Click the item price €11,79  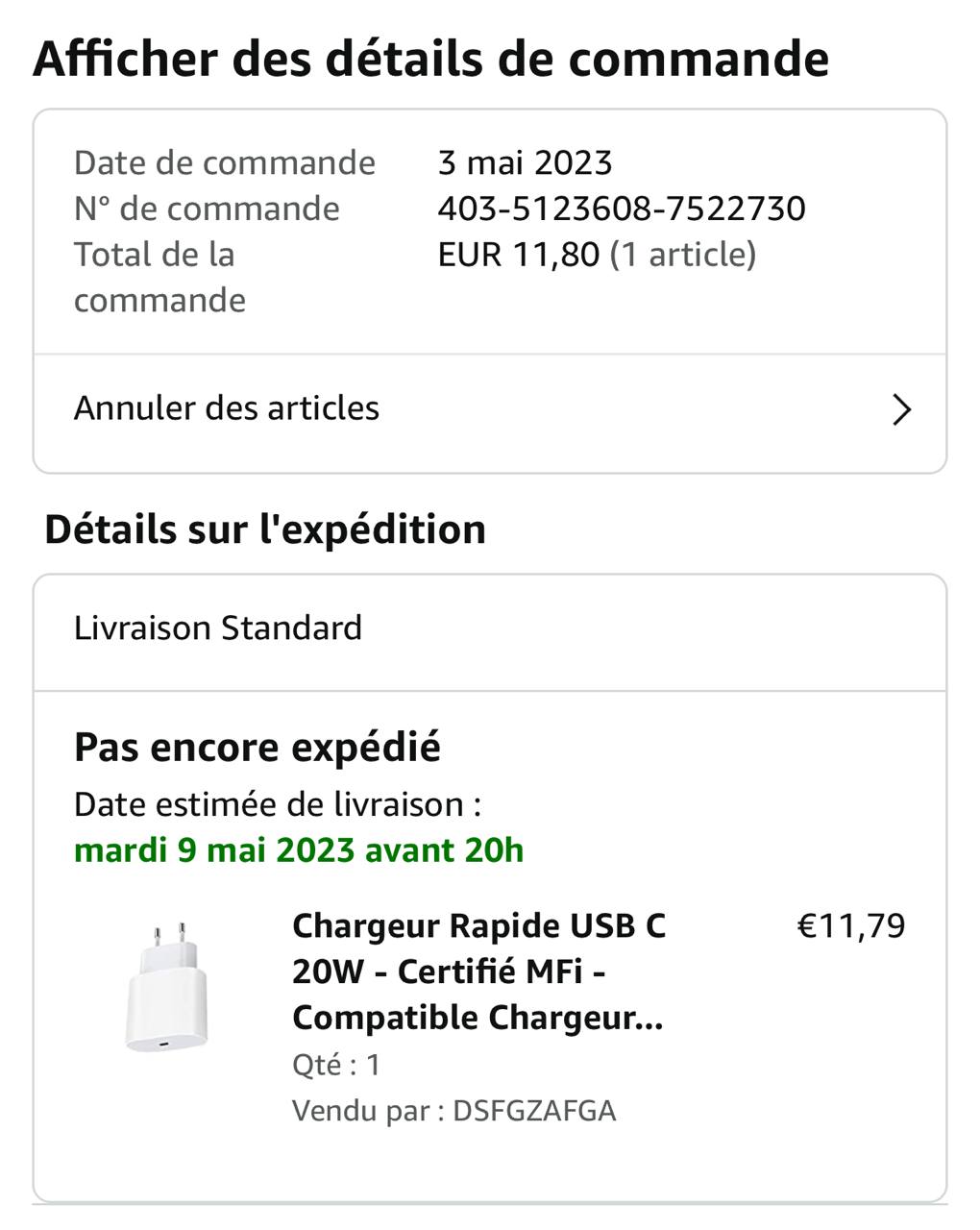[x=851, y=926]
